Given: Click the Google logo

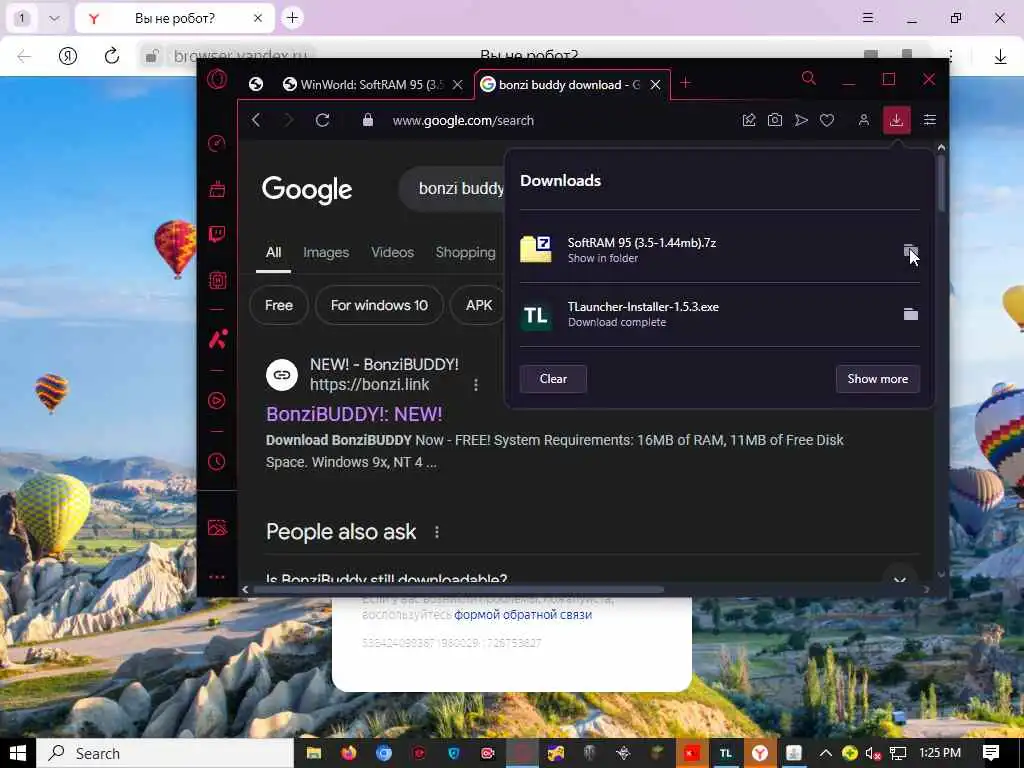Looking at the screenshot, I should click(x=307, y=190).
